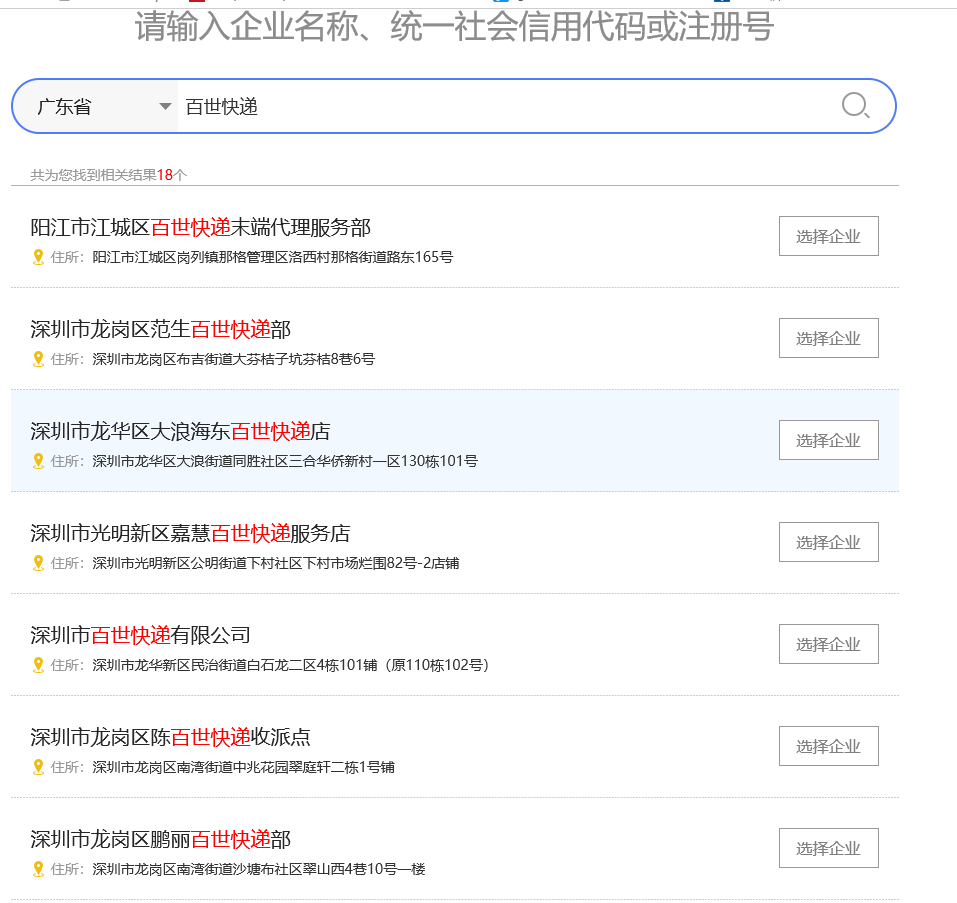Click 选择企业 for 阳江市江城区百世快递末端代理服务部
The height and width of the screenshot is (903, 957).
point(828,236)
